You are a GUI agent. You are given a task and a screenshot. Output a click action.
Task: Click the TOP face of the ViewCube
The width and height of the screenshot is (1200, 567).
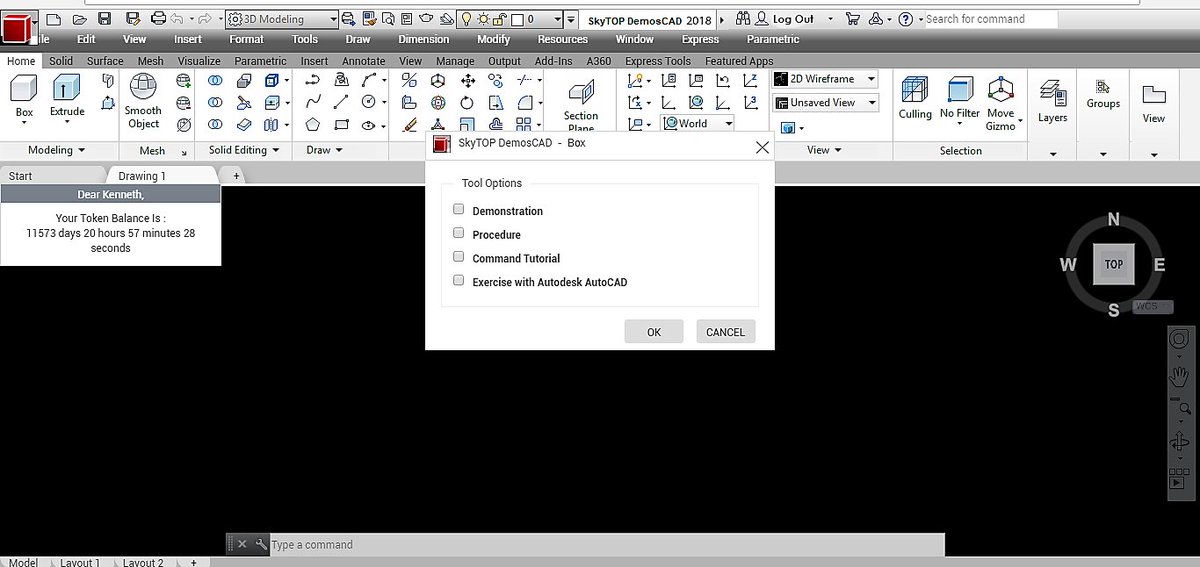click(1113, 264)
